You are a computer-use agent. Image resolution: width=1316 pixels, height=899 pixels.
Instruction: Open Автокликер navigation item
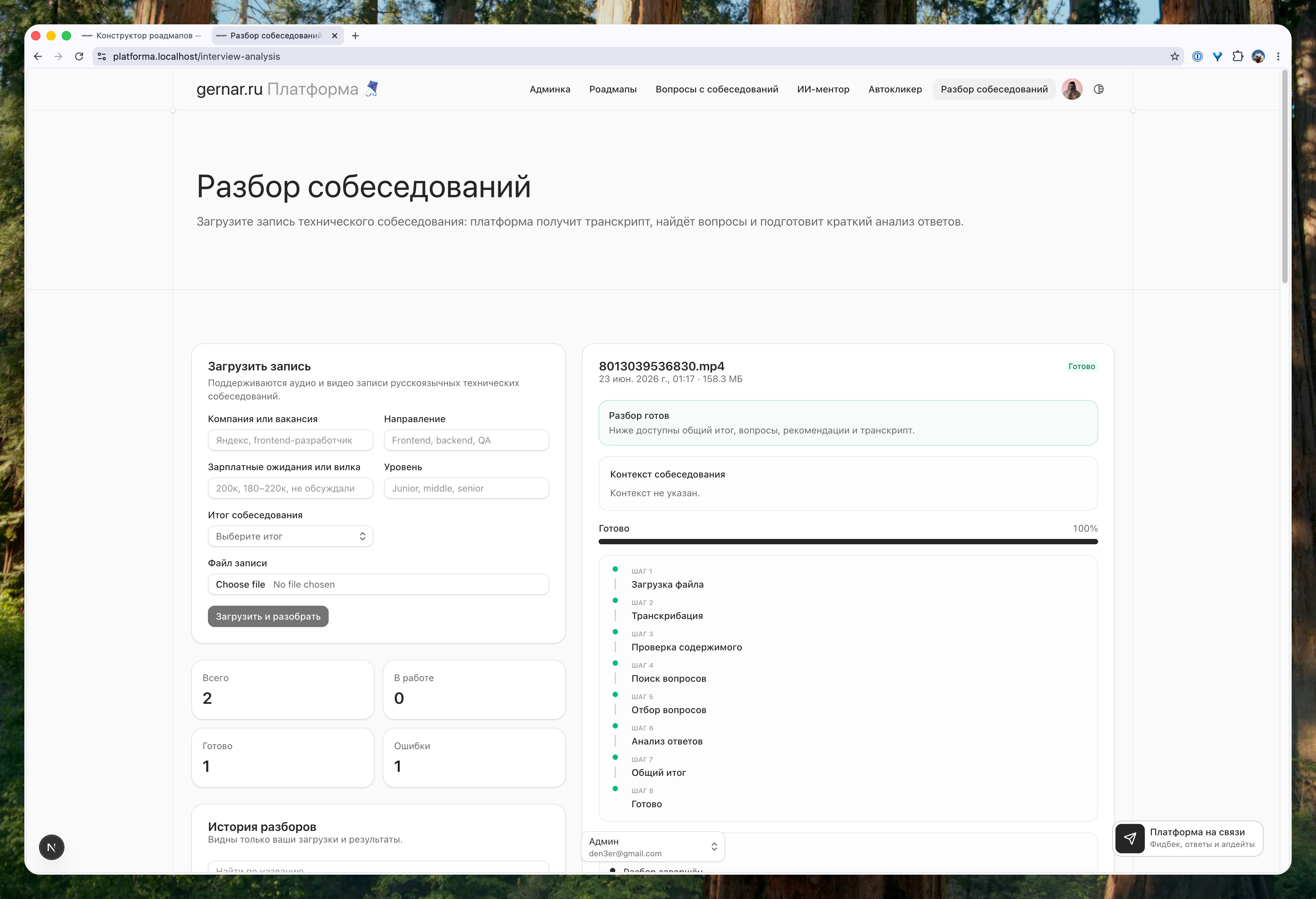click(895, 89)
